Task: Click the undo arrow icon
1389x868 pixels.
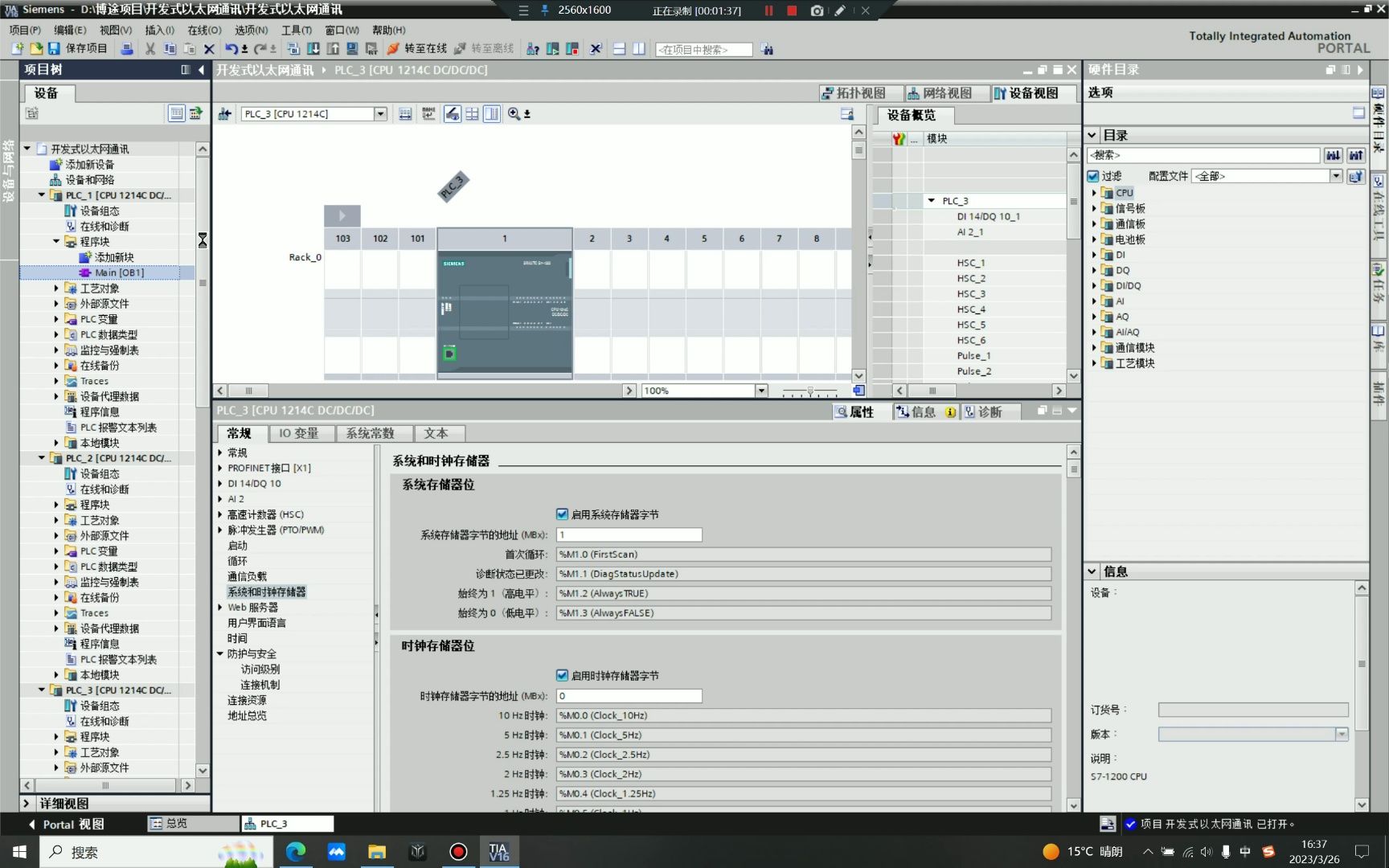Action: point(231,49)
